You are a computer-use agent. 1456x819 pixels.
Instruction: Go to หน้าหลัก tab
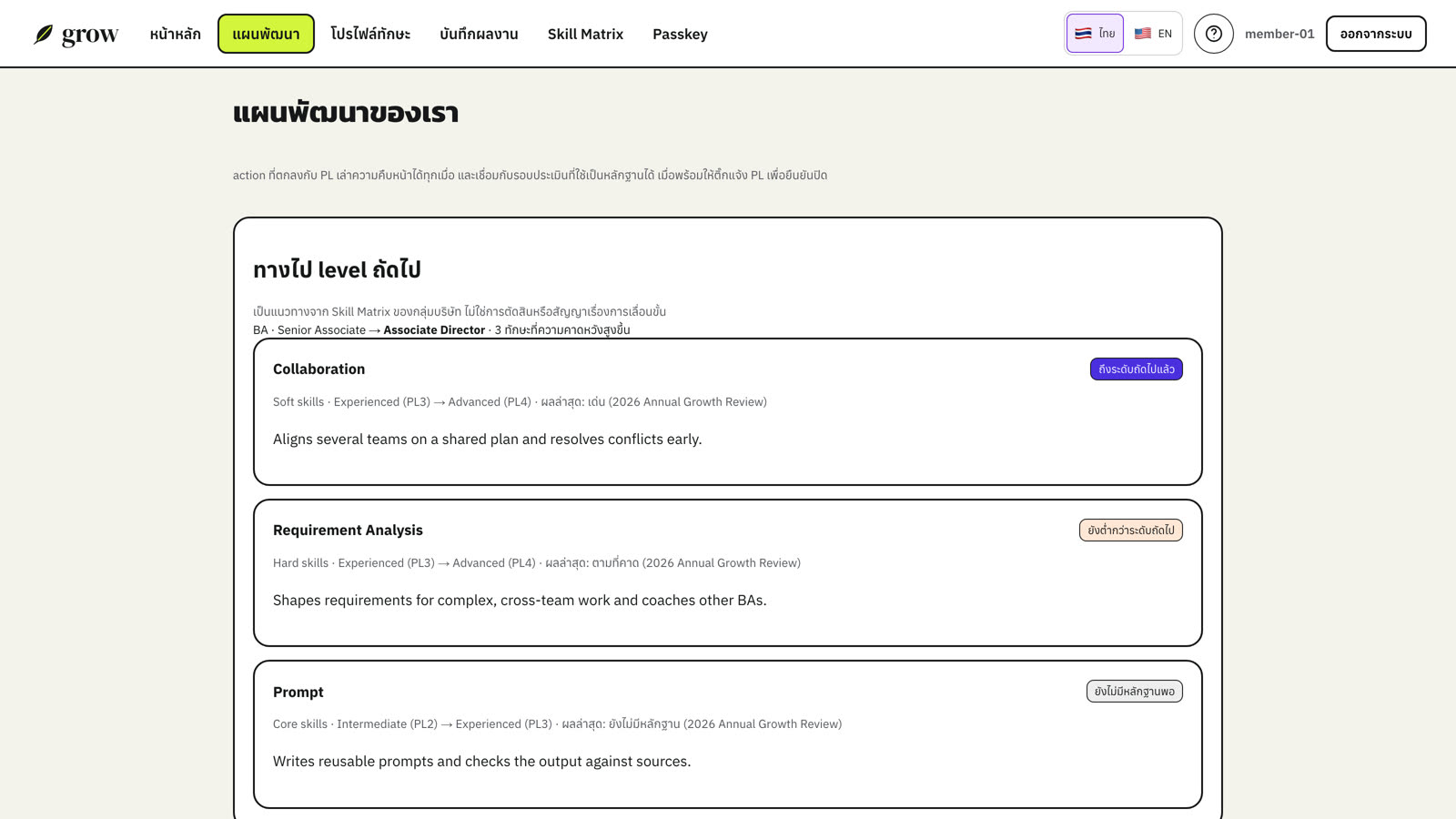(176, 34)
